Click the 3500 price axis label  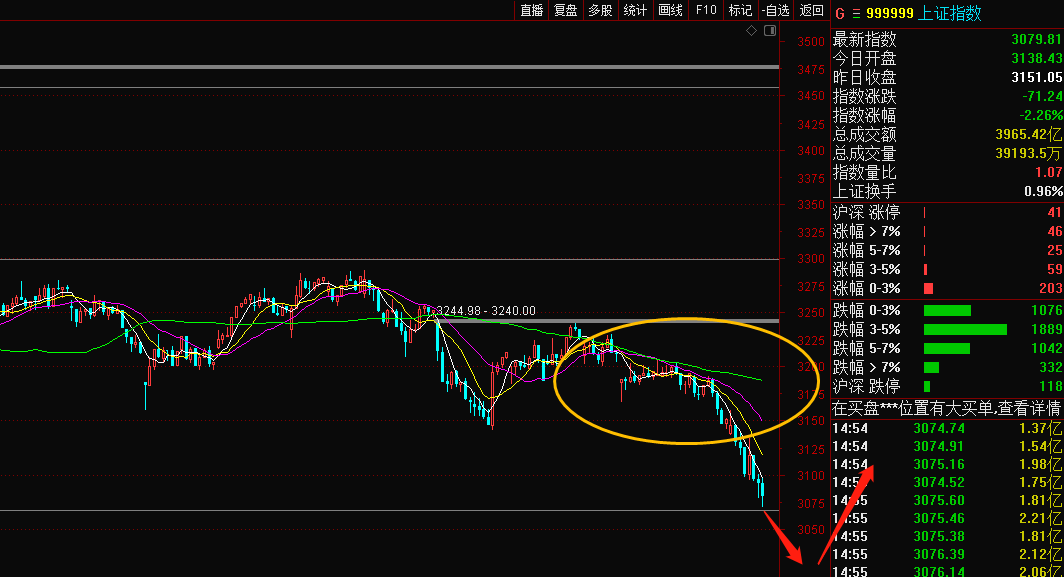pos(811,41)
